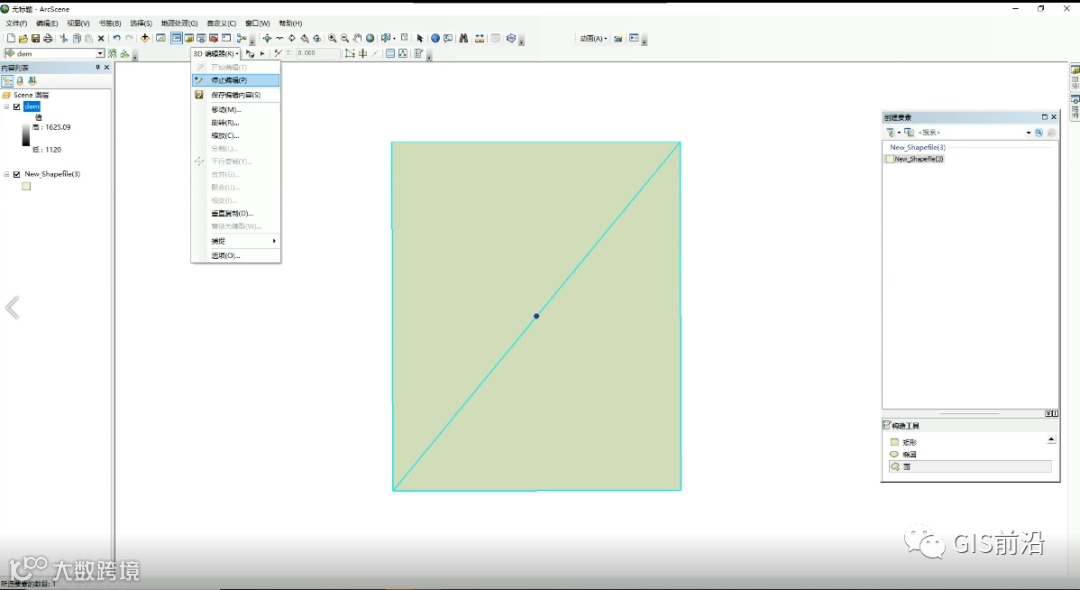
Task: Open search dropdown in Create Features panel
Action: [1028, 132]
